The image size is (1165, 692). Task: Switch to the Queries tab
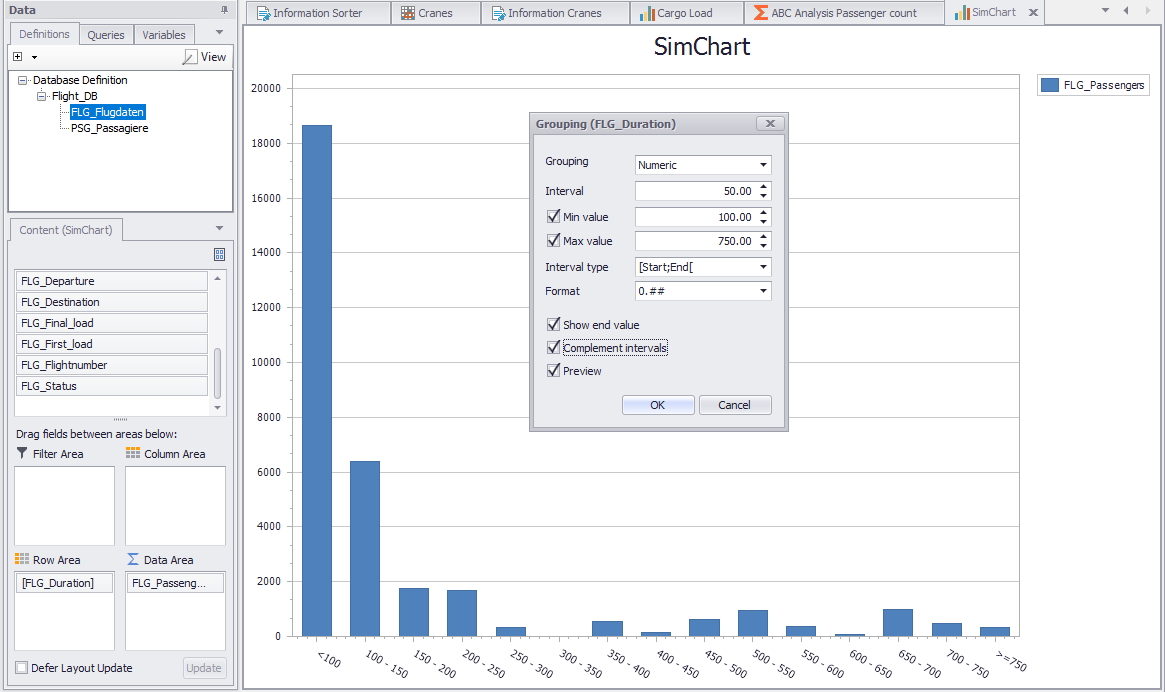(x=106, y=35)
